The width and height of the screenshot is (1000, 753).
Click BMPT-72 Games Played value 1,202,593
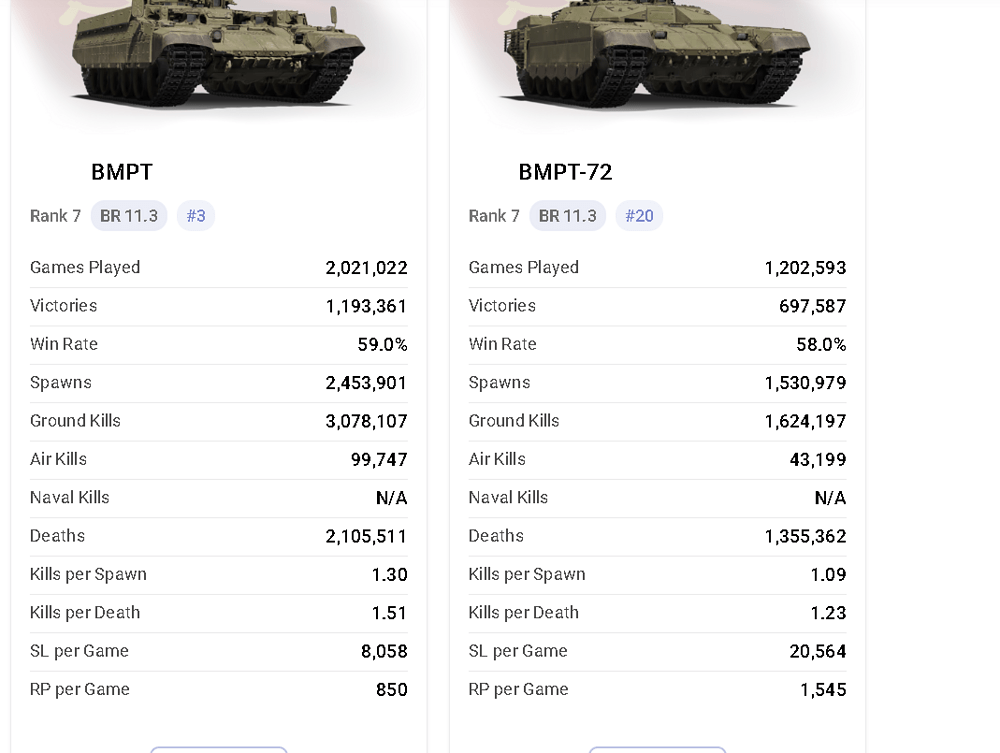coord(805,268)
